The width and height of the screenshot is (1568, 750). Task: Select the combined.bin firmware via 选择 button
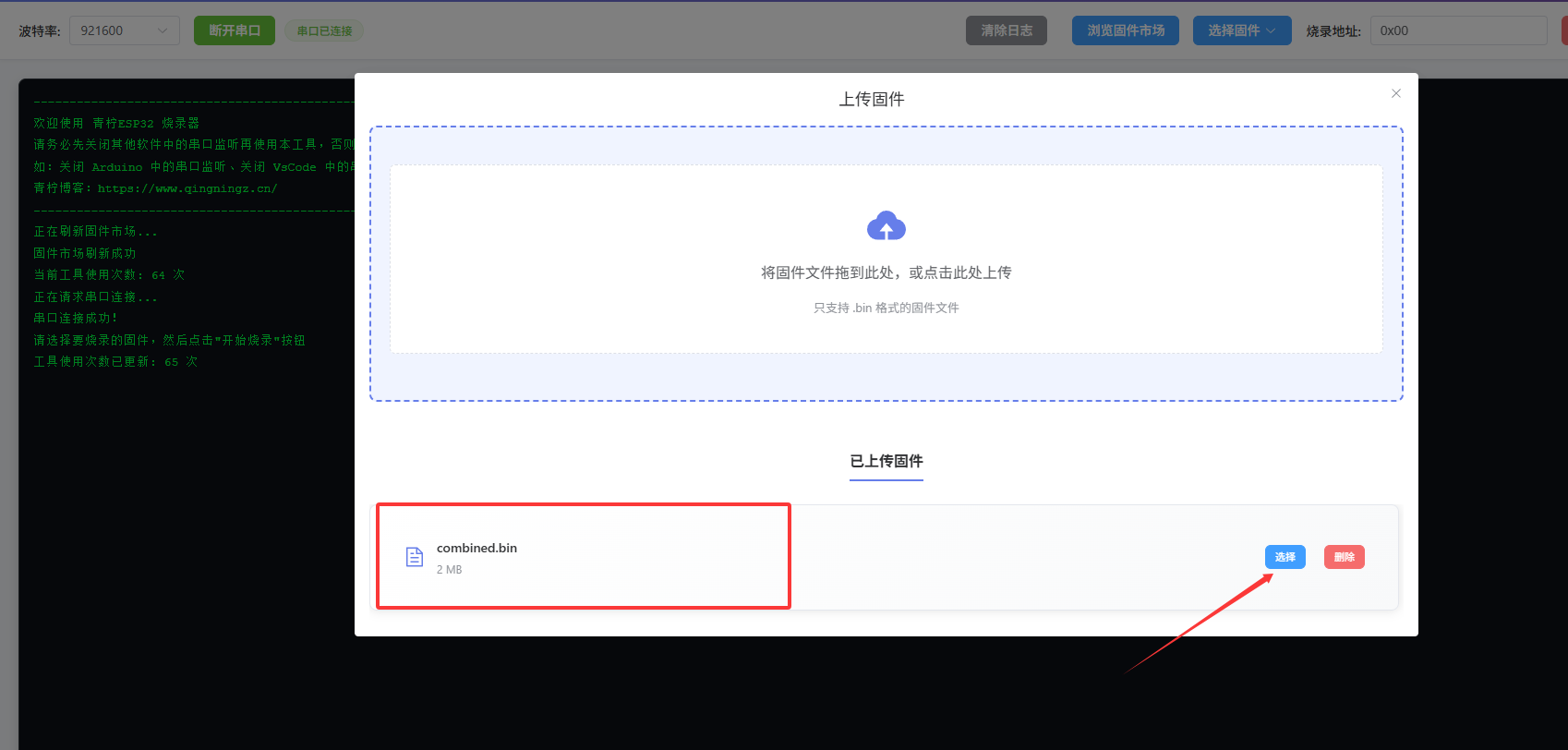[1285, 557]
